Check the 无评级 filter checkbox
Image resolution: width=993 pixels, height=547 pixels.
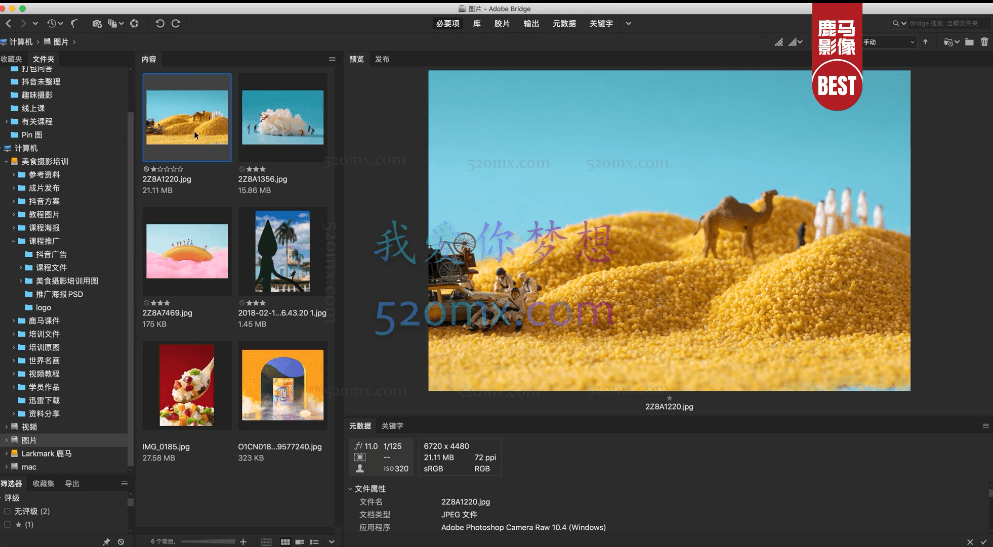click(8, 511)
